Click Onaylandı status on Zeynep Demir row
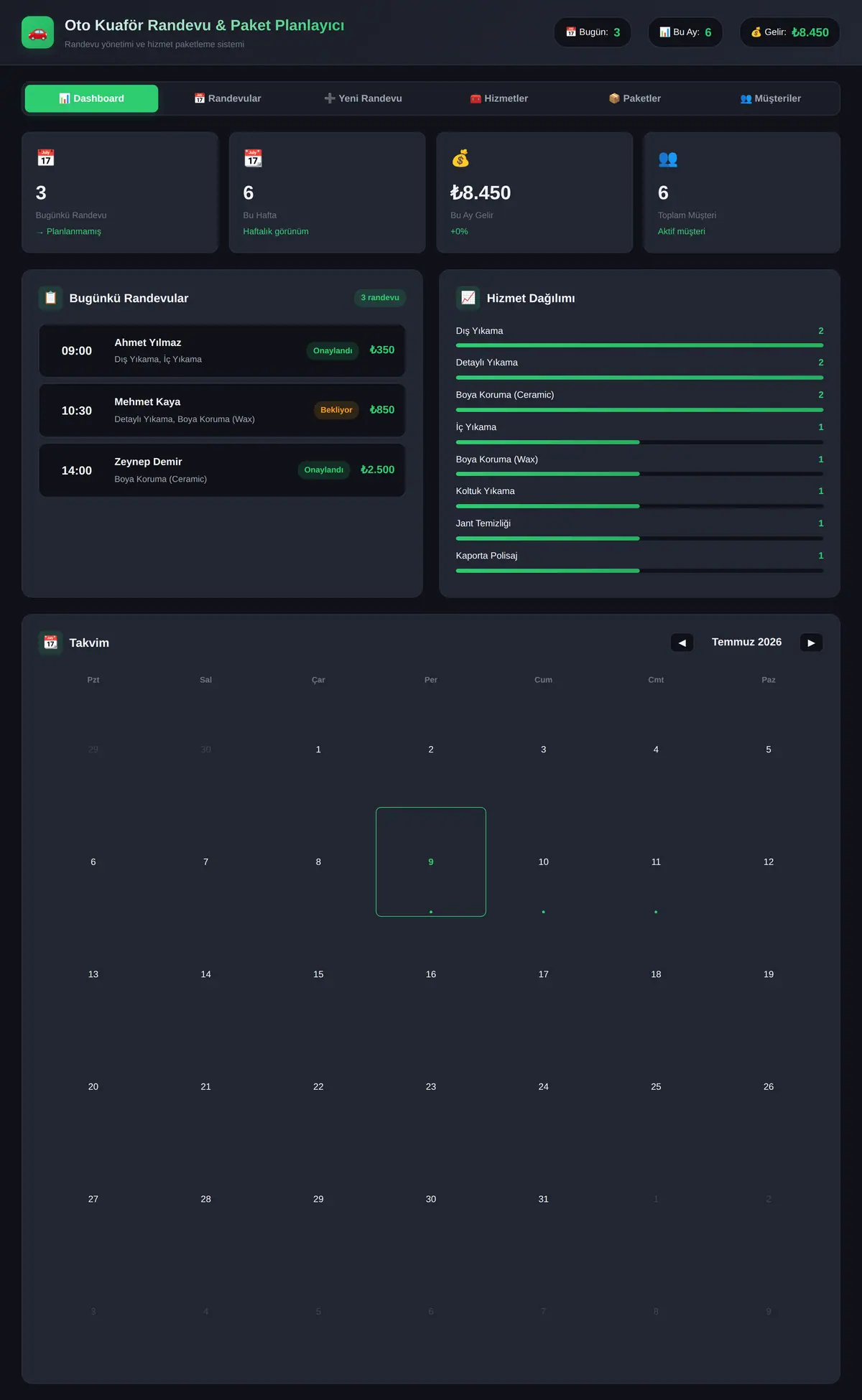Image resolution: width=862 pixels, height=1400 pixels. click(x=324, y=470)
